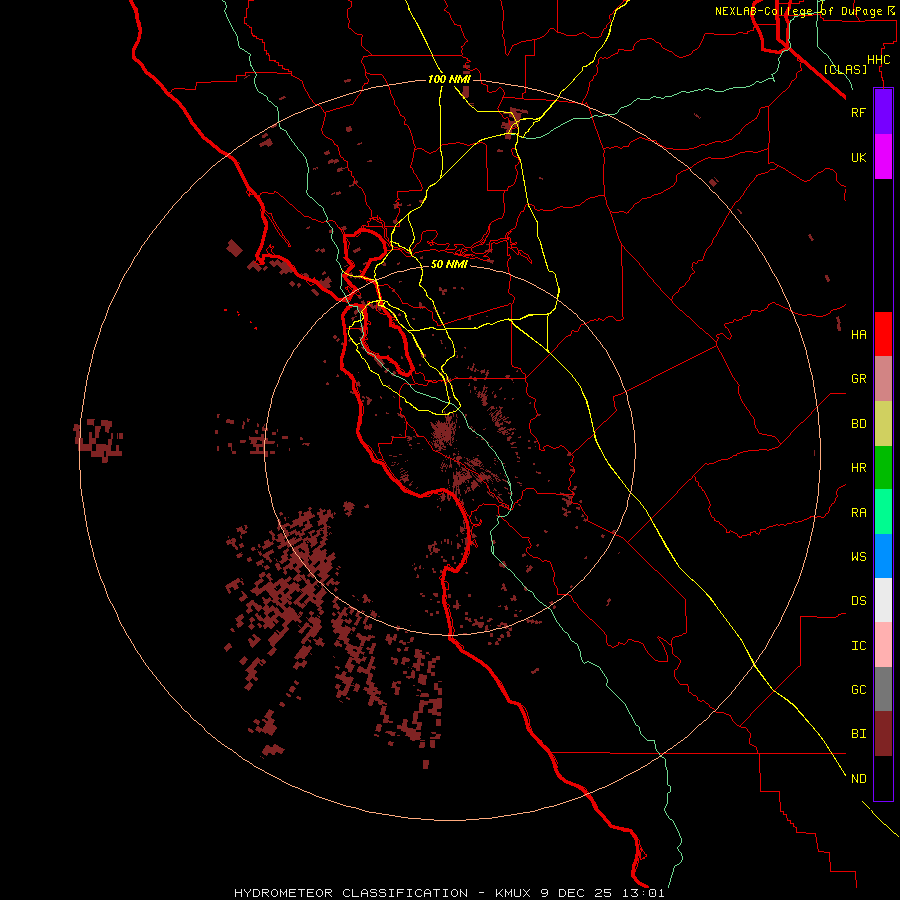Click the blue WS legend swatch
The width and height of the screenshot is (900, 900).
(x=883, y=556)
